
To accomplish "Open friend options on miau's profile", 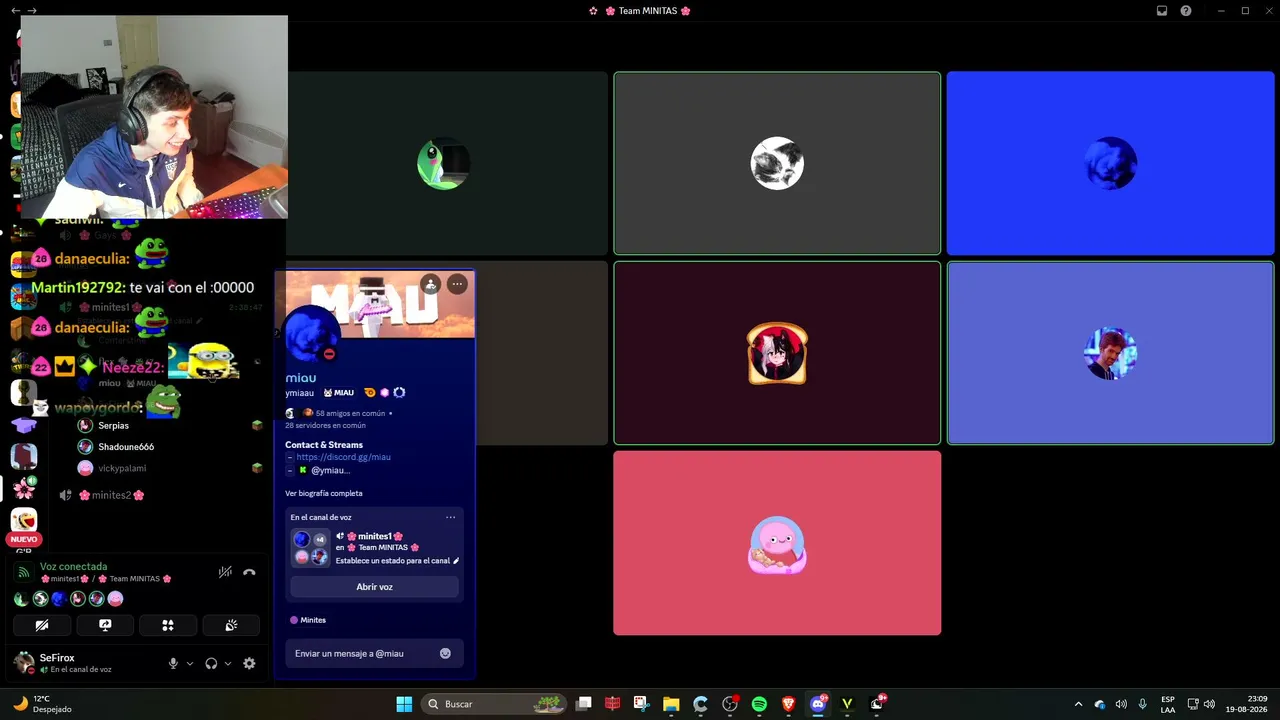I will pos(430,284).
